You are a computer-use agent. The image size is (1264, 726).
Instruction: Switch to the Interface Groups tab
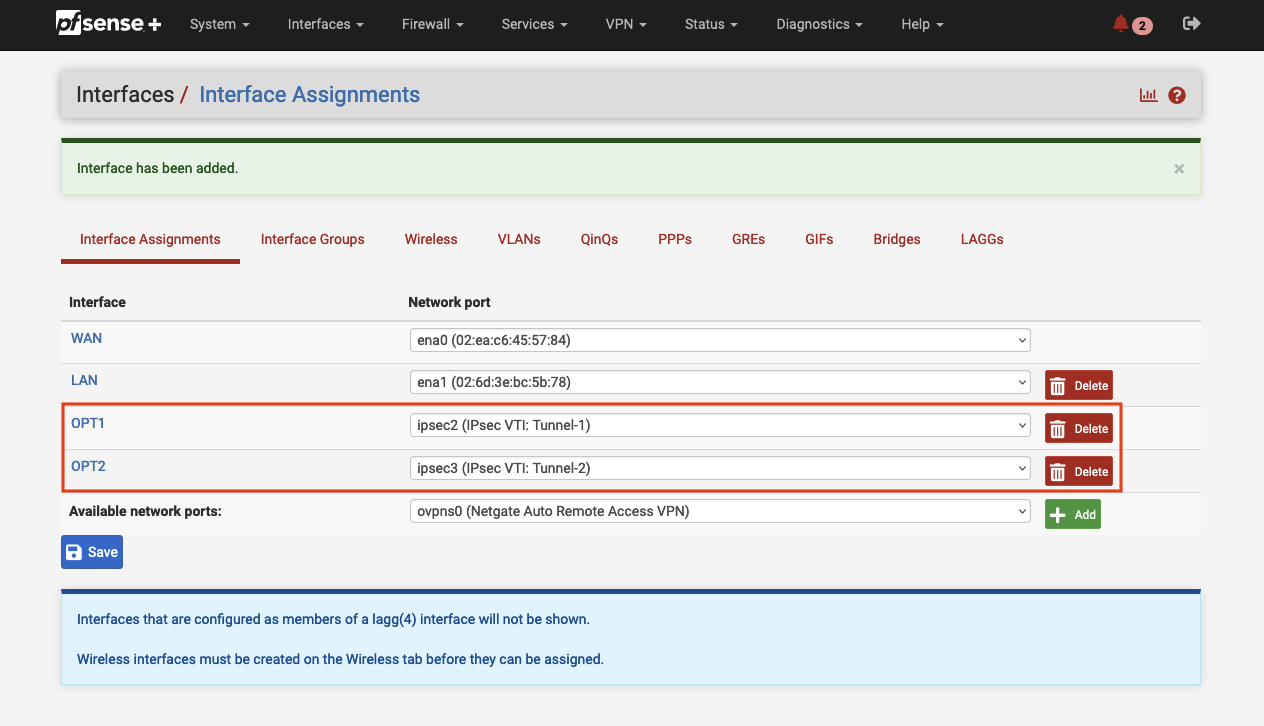coord(312,239)
